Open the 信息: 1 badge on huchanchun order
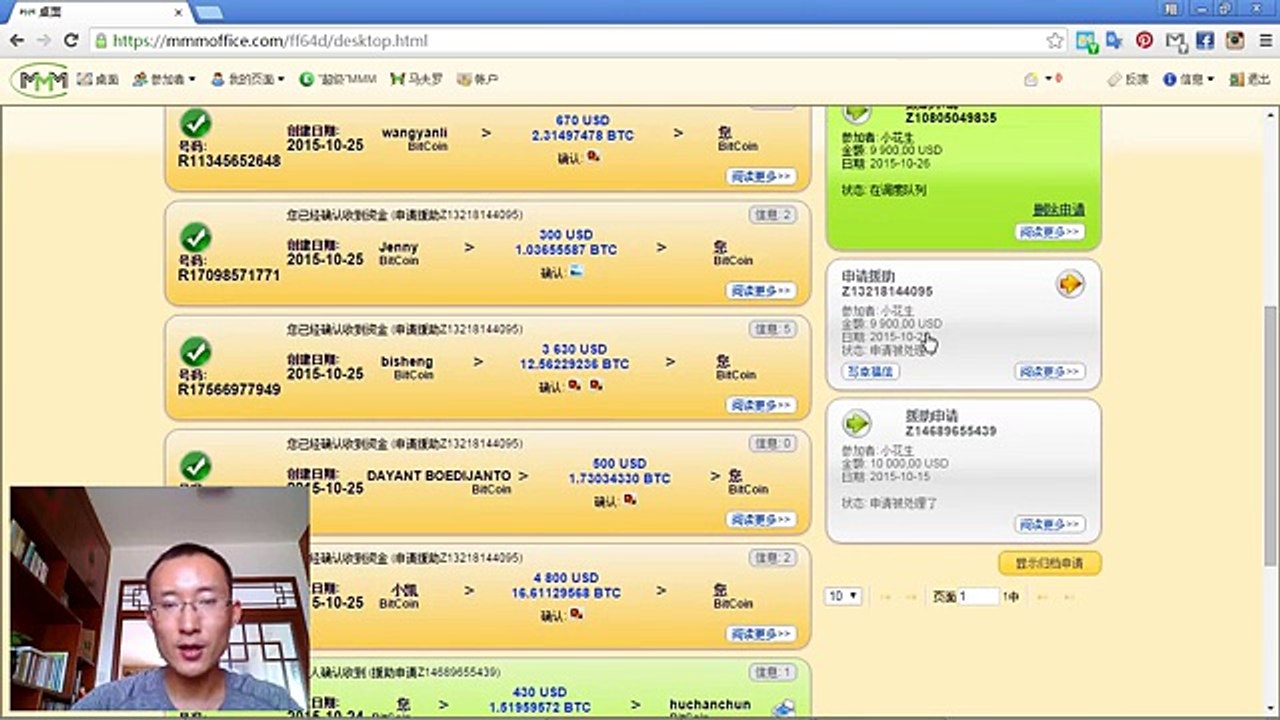Image resolution: width=1280 pixels, height=720 pixels. click(x=773, y=672)
